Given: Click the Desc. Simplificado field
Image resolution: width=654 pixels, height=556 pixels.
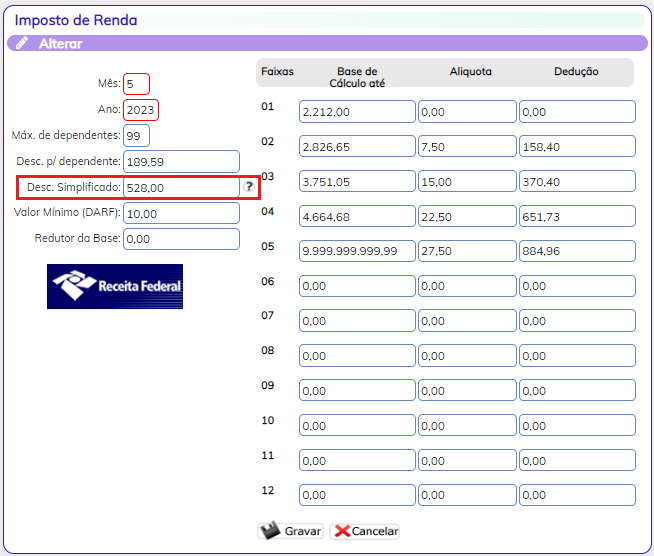Looking at the screenshot, I should click(181, 187).
